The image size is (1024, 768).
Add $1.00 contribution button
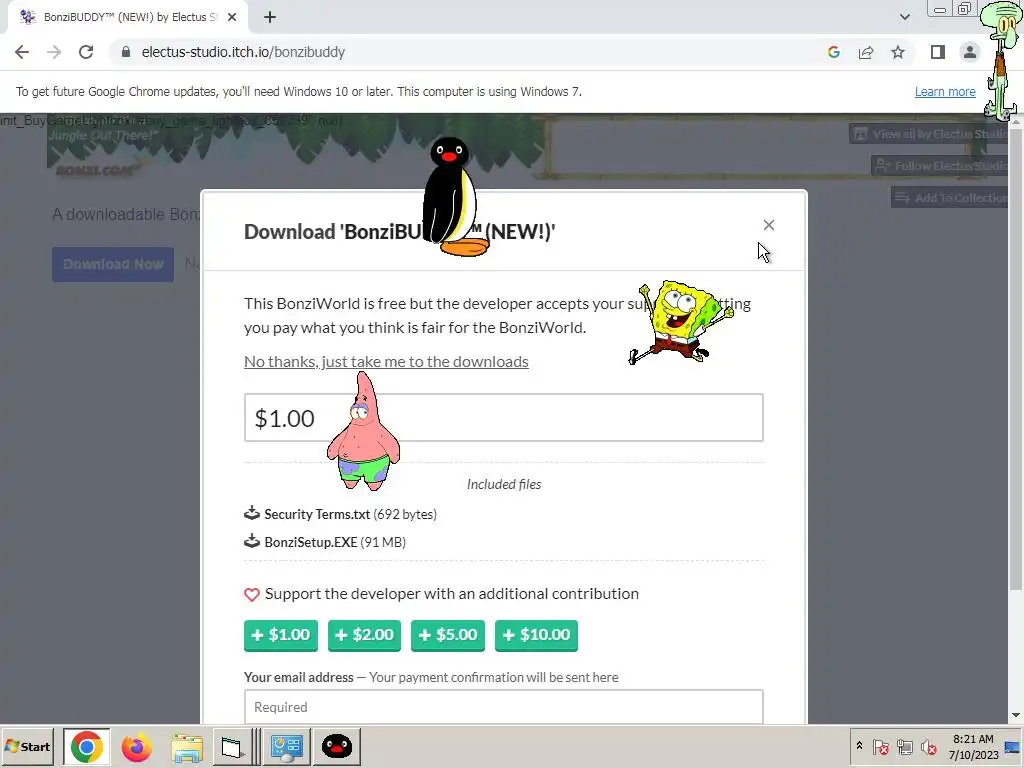(x=281, y=635)
